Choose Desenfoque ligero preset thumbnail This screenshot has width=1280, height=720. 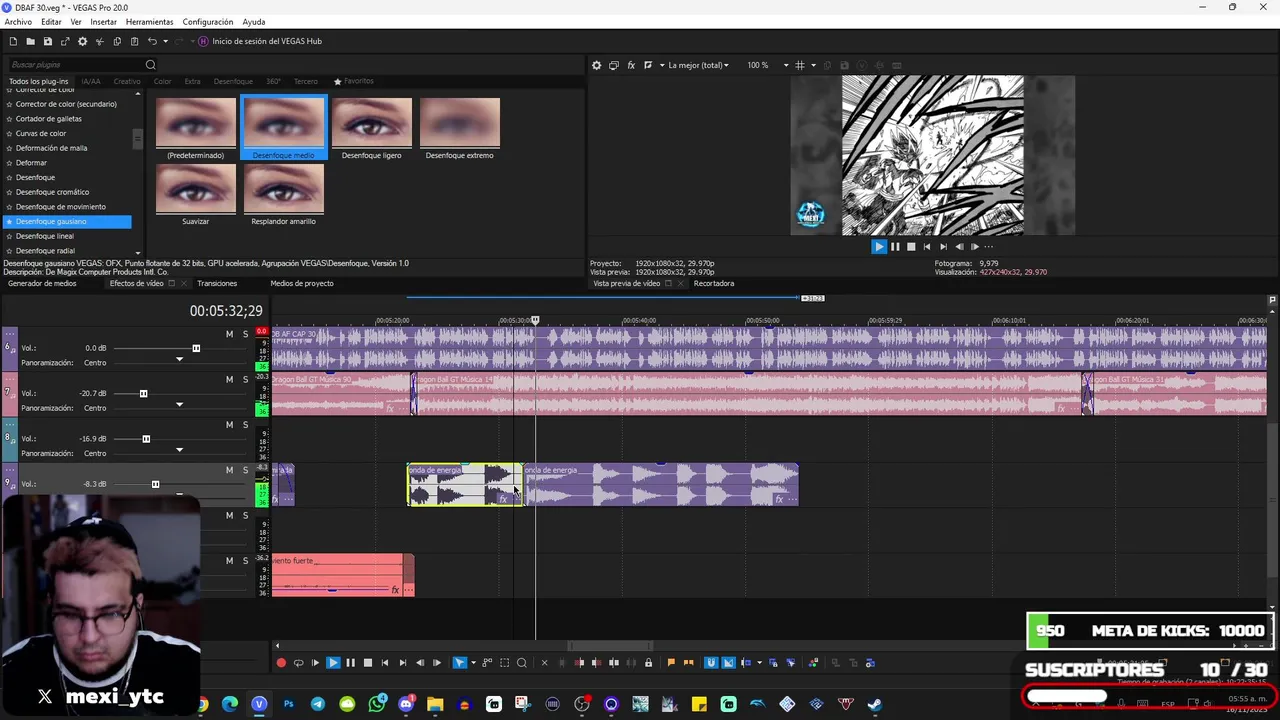pos(371,127)
